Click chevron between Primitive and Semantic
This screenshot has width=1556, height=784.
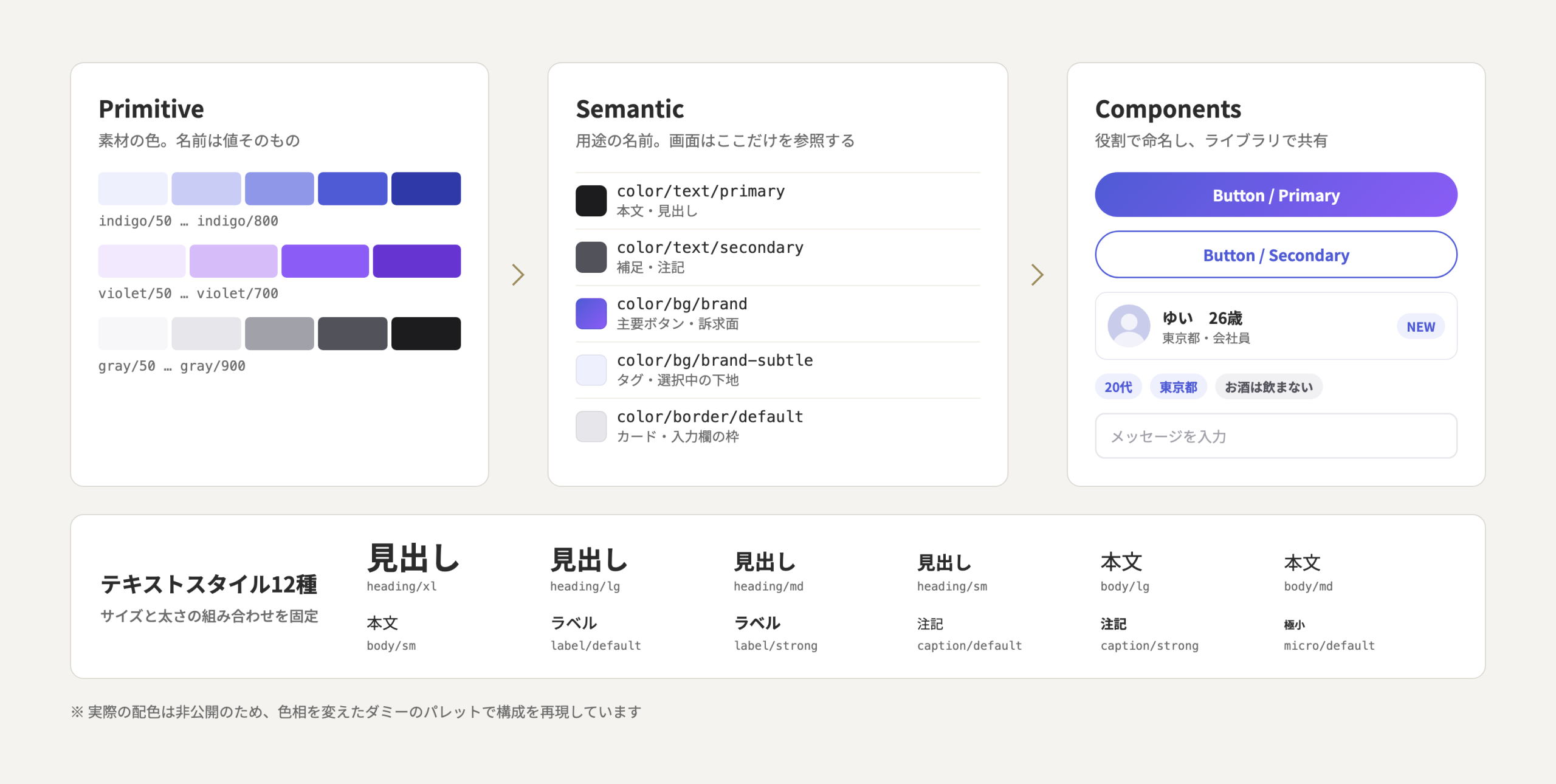click(x=518, y=275)
